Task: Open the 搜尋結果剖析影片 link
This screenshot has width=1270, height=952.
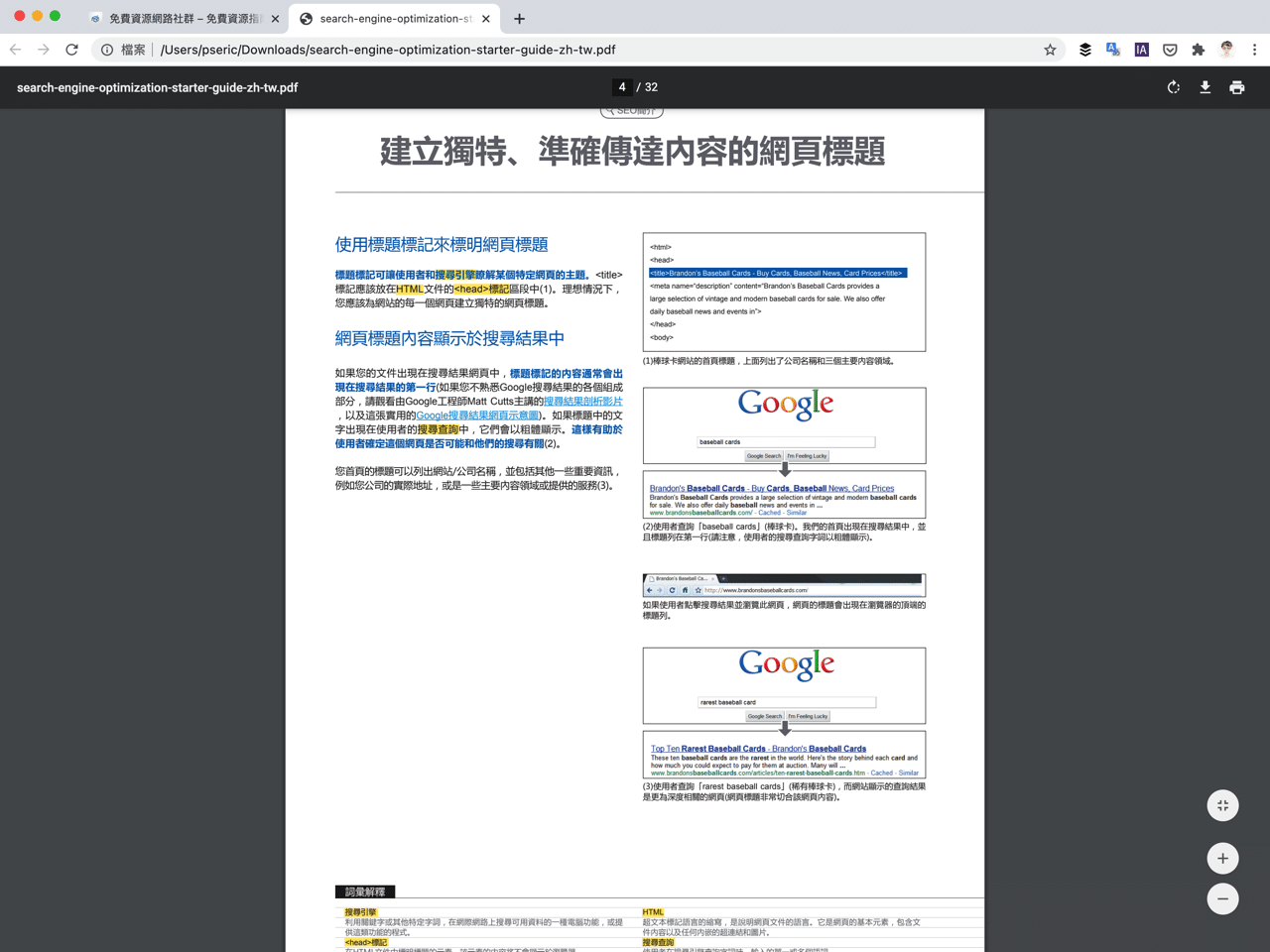Action: pos(583,402)
